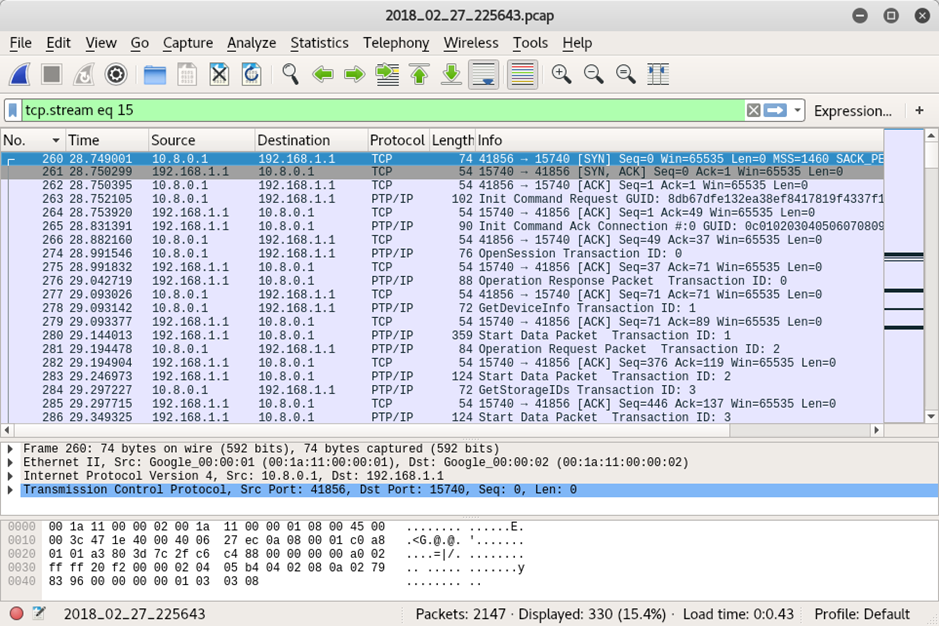Open the recent filters dropdown
This screenshot has height=626, width=939.
point(797,110)
